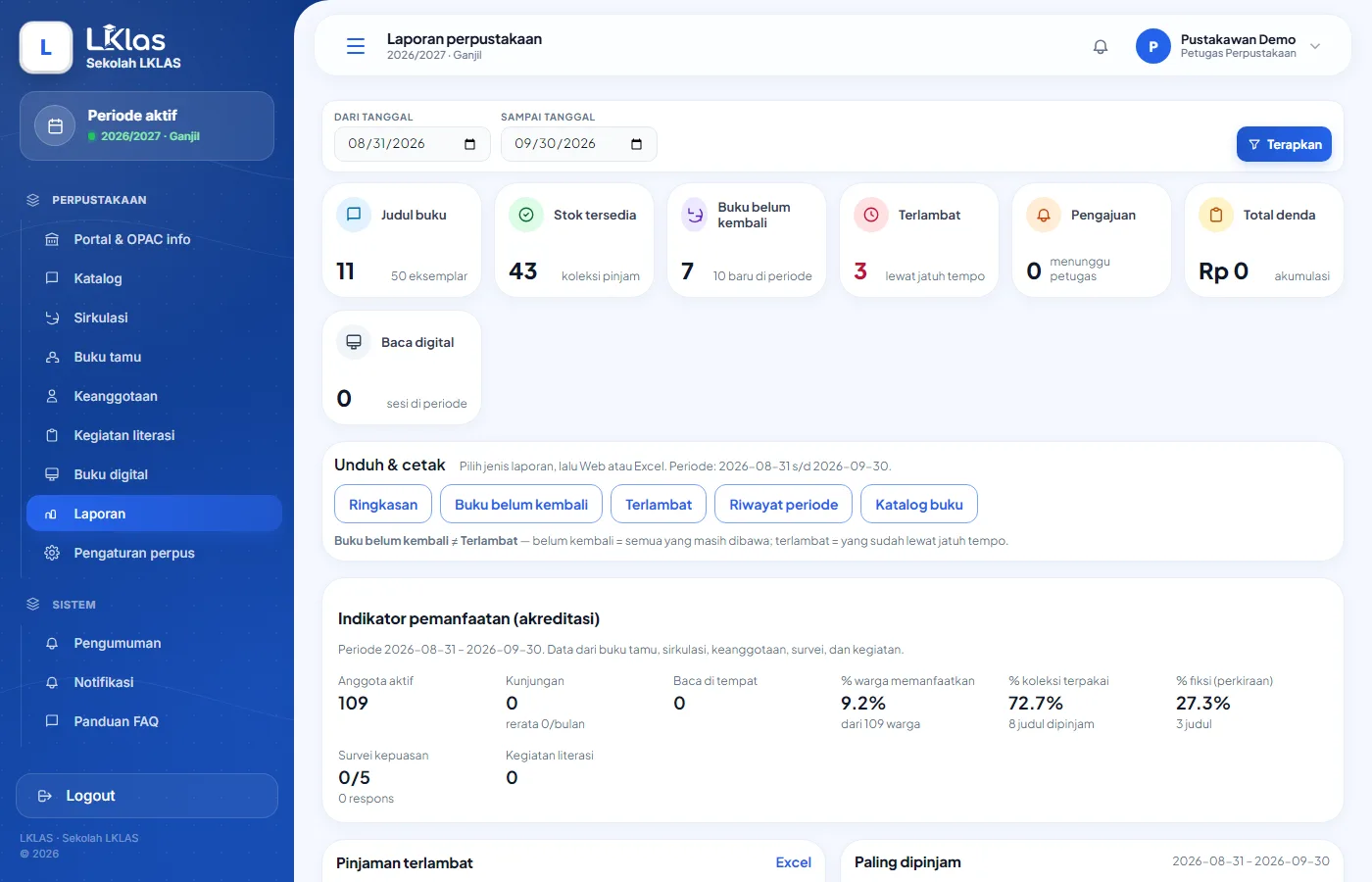
Task: Select the Terlambat report button
Action: click(659, 505)
